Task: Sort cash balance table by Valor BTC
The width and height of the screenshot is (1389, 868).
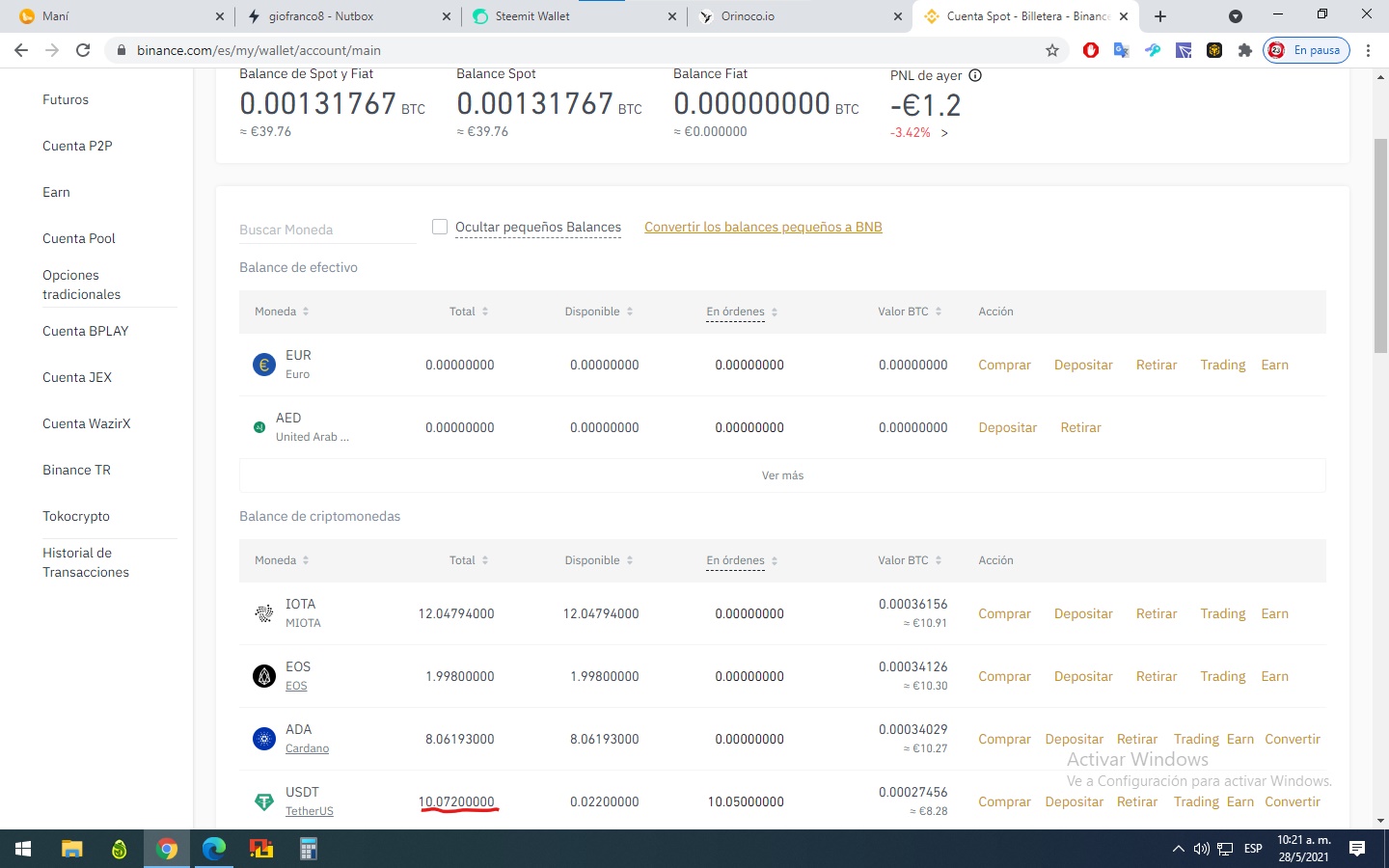Action: point(910,312)
